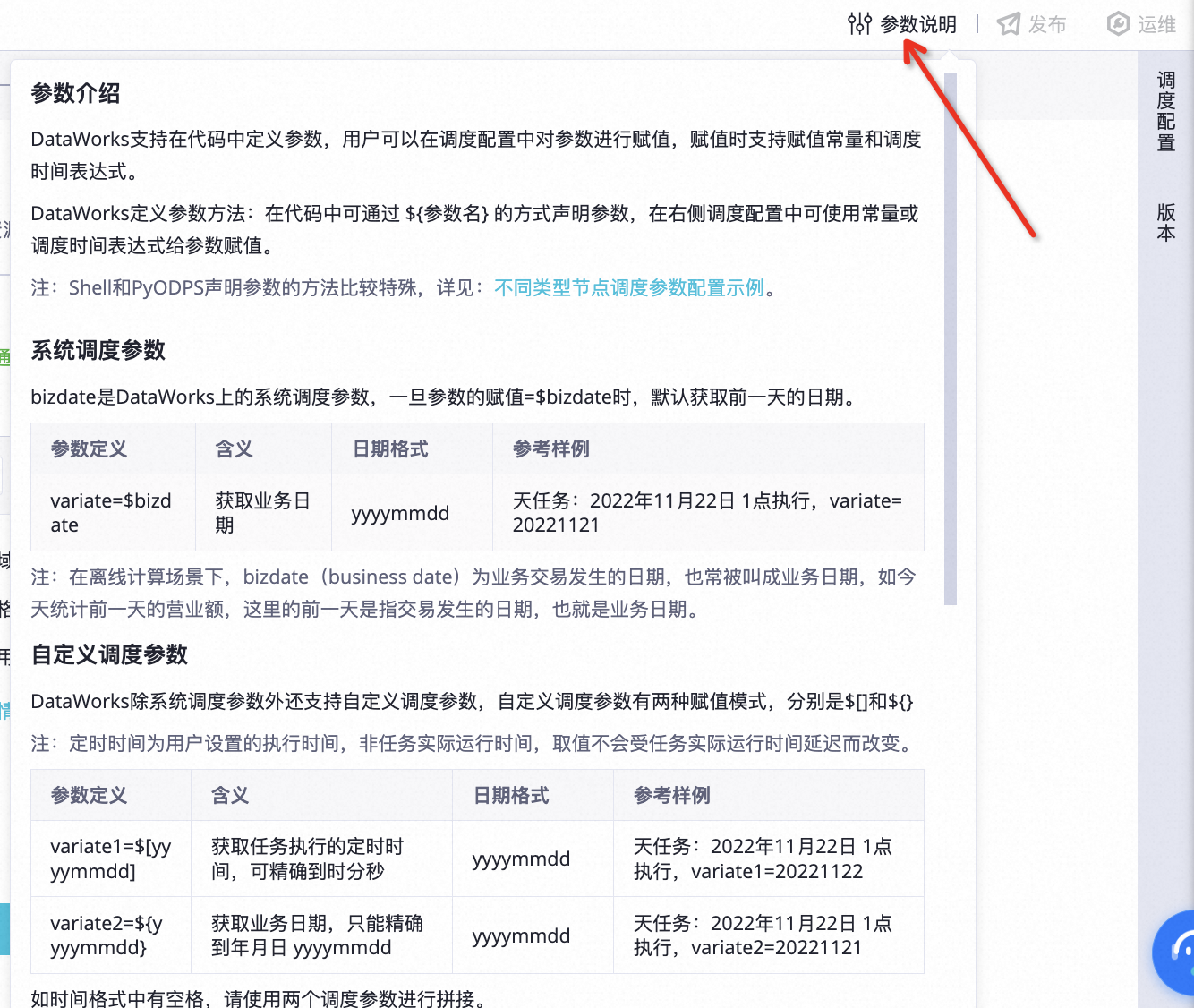Click the bizdate是DataWorks上的系统调度参数 sentence

(x=447, y=397)
